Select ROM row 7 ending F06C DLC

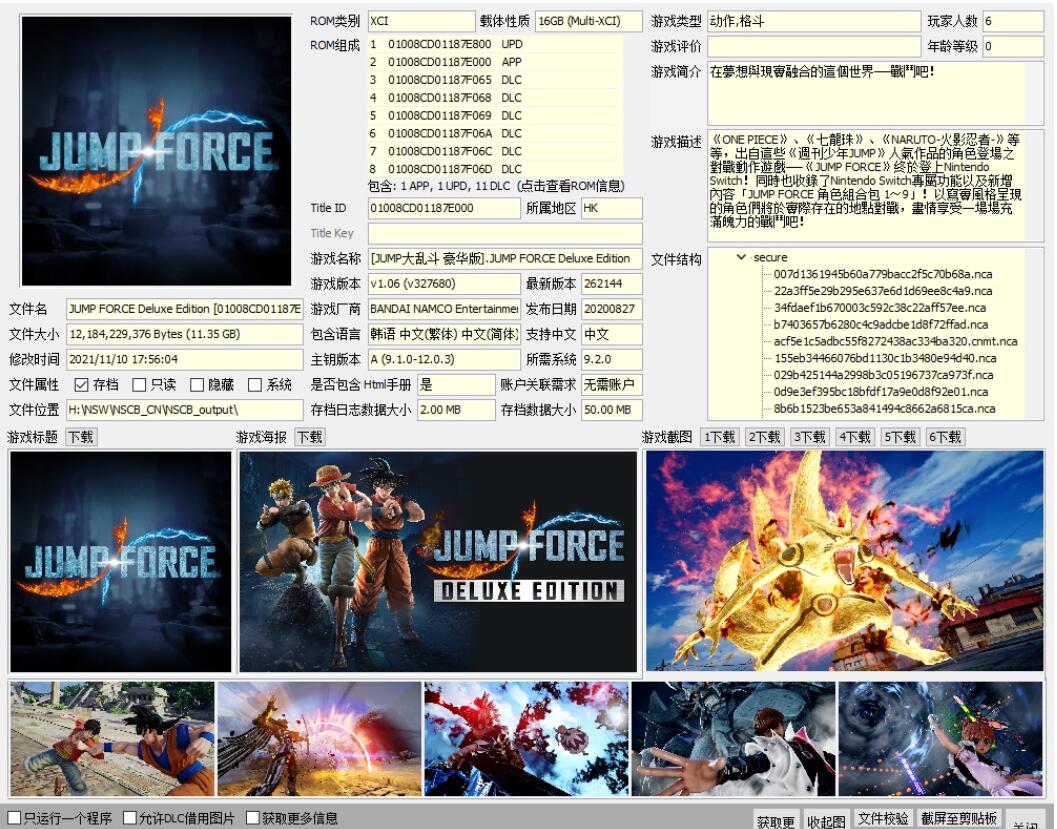[x=495, y=151]
